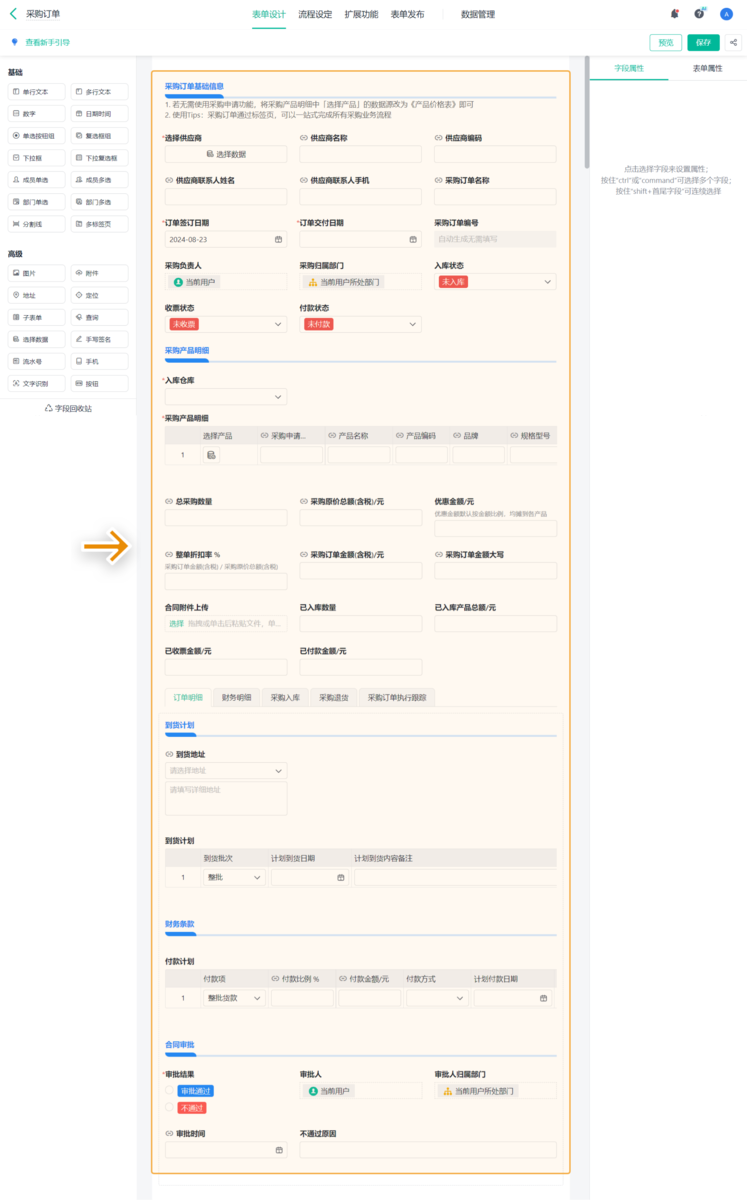Add a 附件 field component
The width and height of the screenshot is (747, 1200).
pos(100,273)
